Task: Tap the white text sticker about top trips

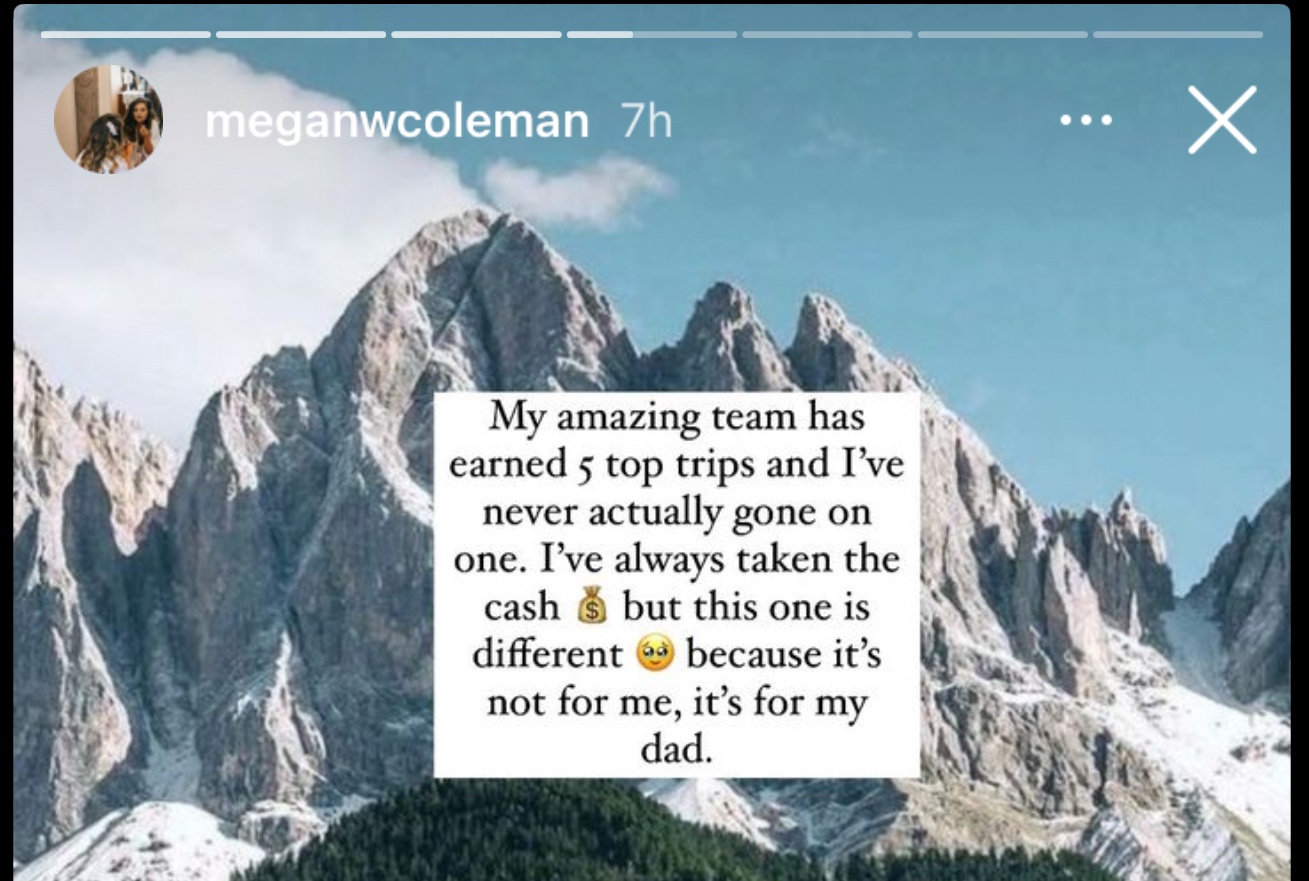Action: coord(676,584)
